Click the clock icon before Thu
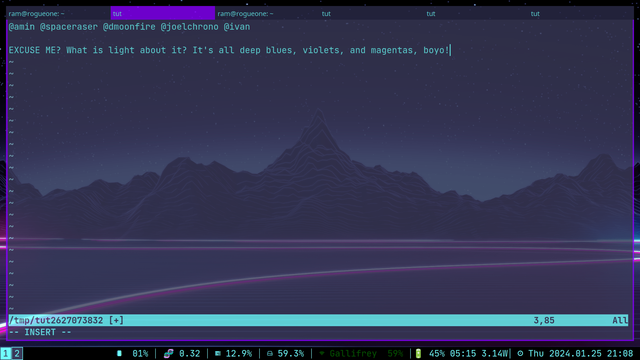Viewport: 640px width, 360px height. (520, 353)
